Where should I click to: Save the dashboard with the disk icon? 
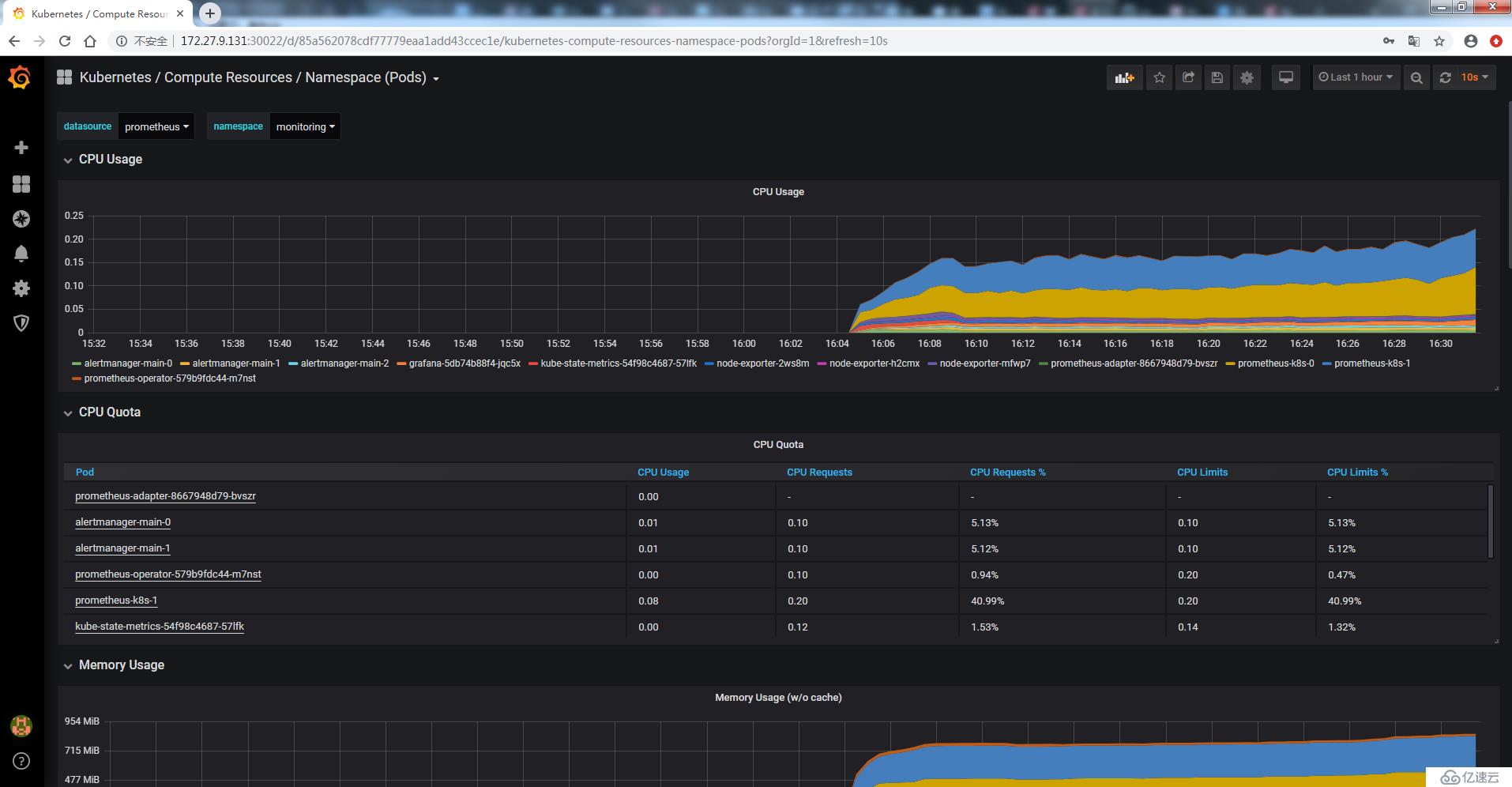tap(1217, 77)
